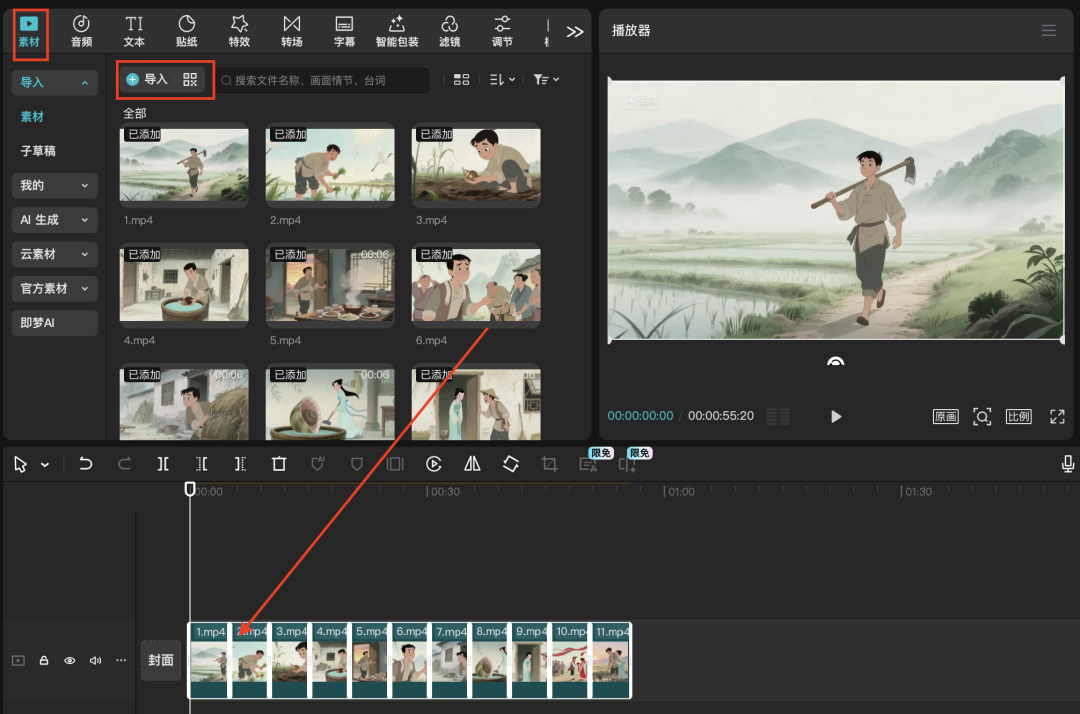
Task: Mute the main track audio
Action: [95, 661]
